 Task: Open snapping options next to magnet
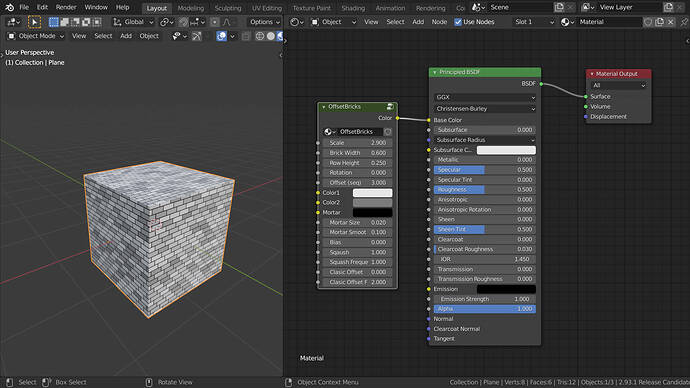pos(198,22)
